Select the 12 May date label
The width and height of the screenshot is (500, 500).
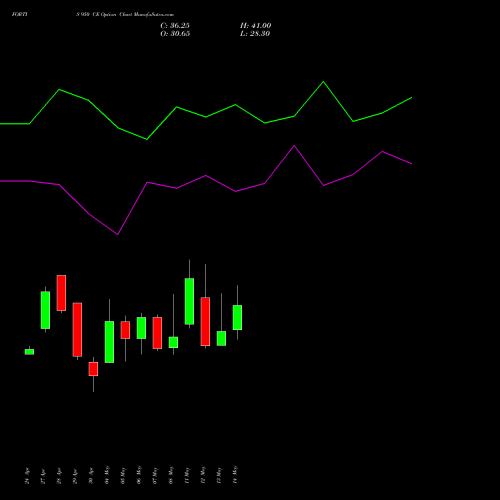[203, 475]
